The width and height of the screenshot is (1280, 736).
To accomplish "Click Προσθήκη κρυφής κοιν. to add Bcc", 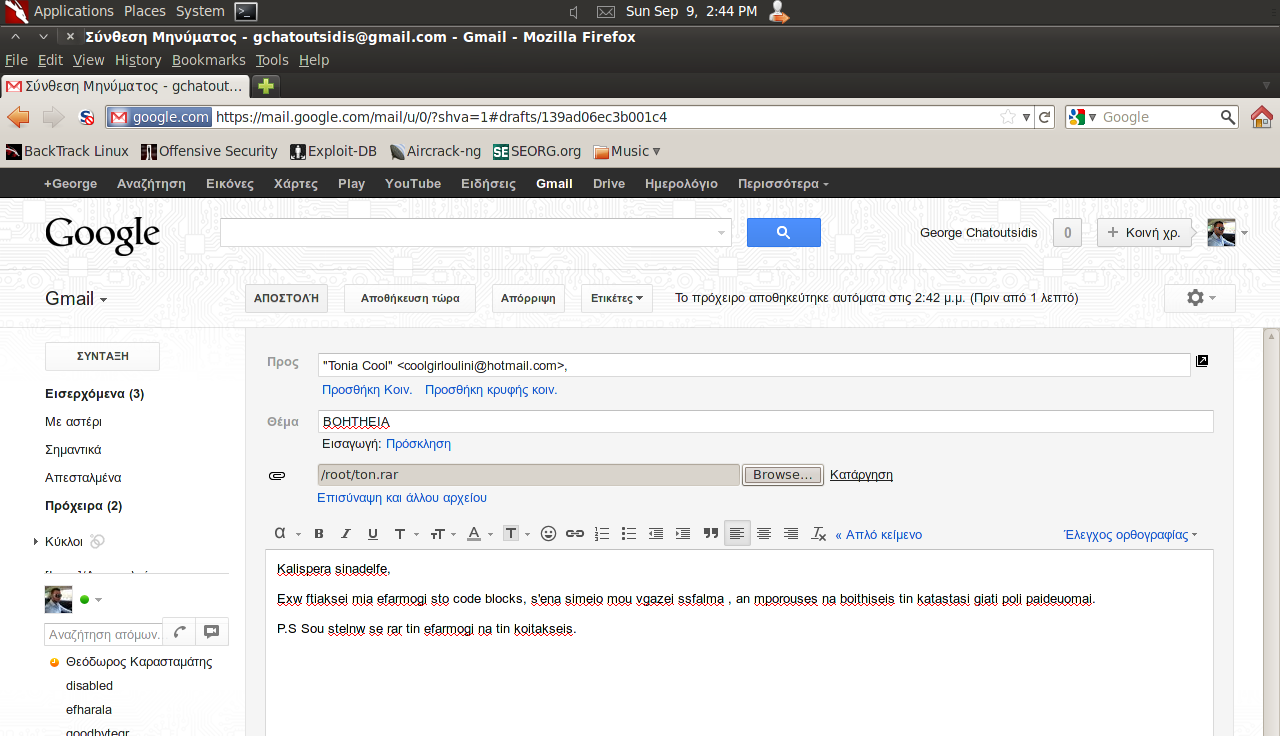I will click(491, 390).
